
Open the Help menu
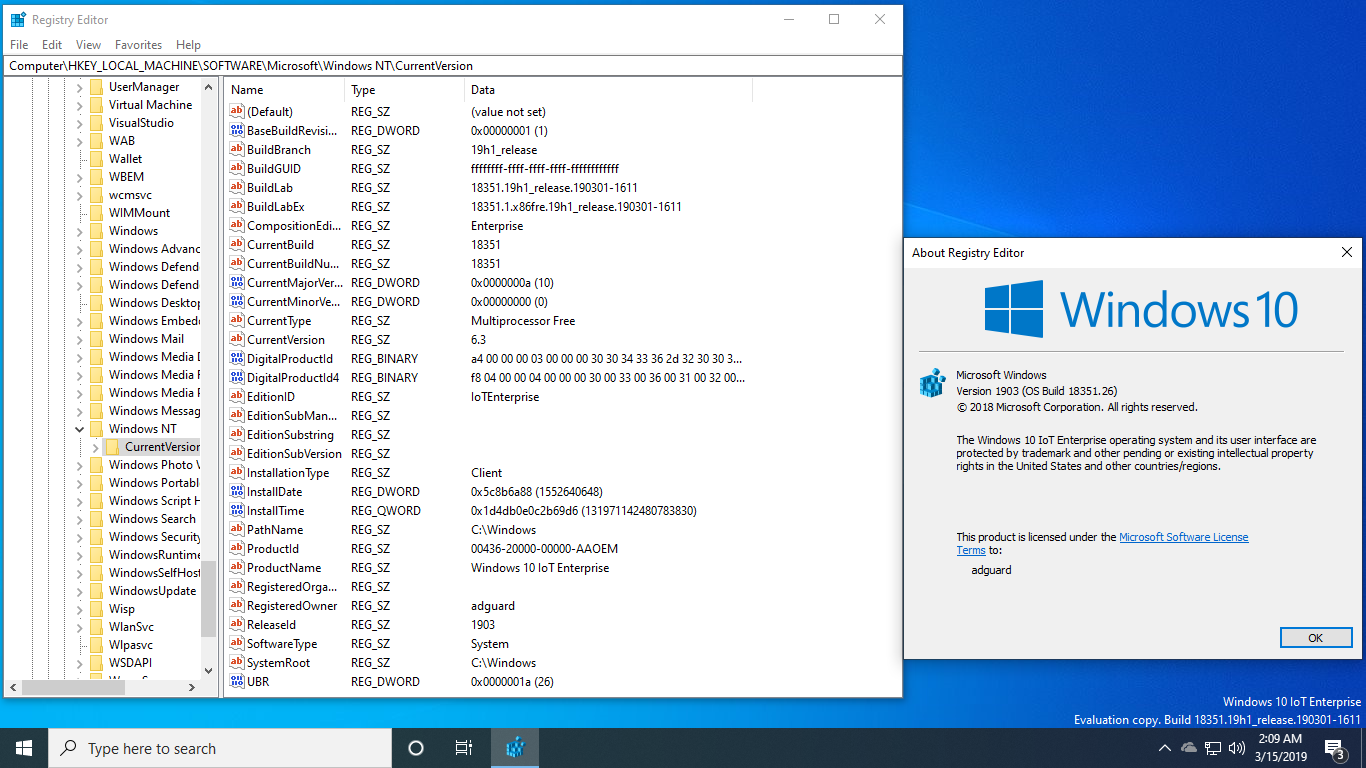pos(188,45)
